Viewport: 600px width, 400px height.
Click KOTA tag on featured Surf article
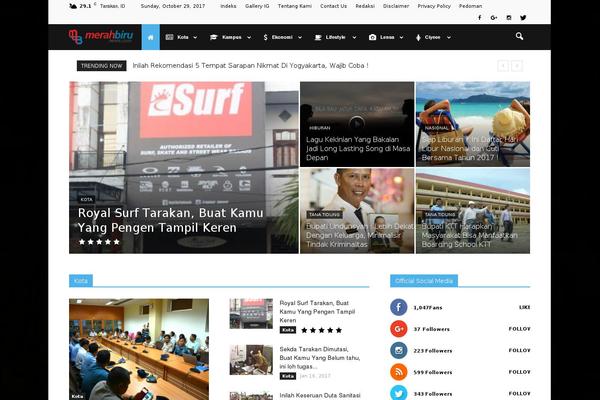(x=86, y=199)
